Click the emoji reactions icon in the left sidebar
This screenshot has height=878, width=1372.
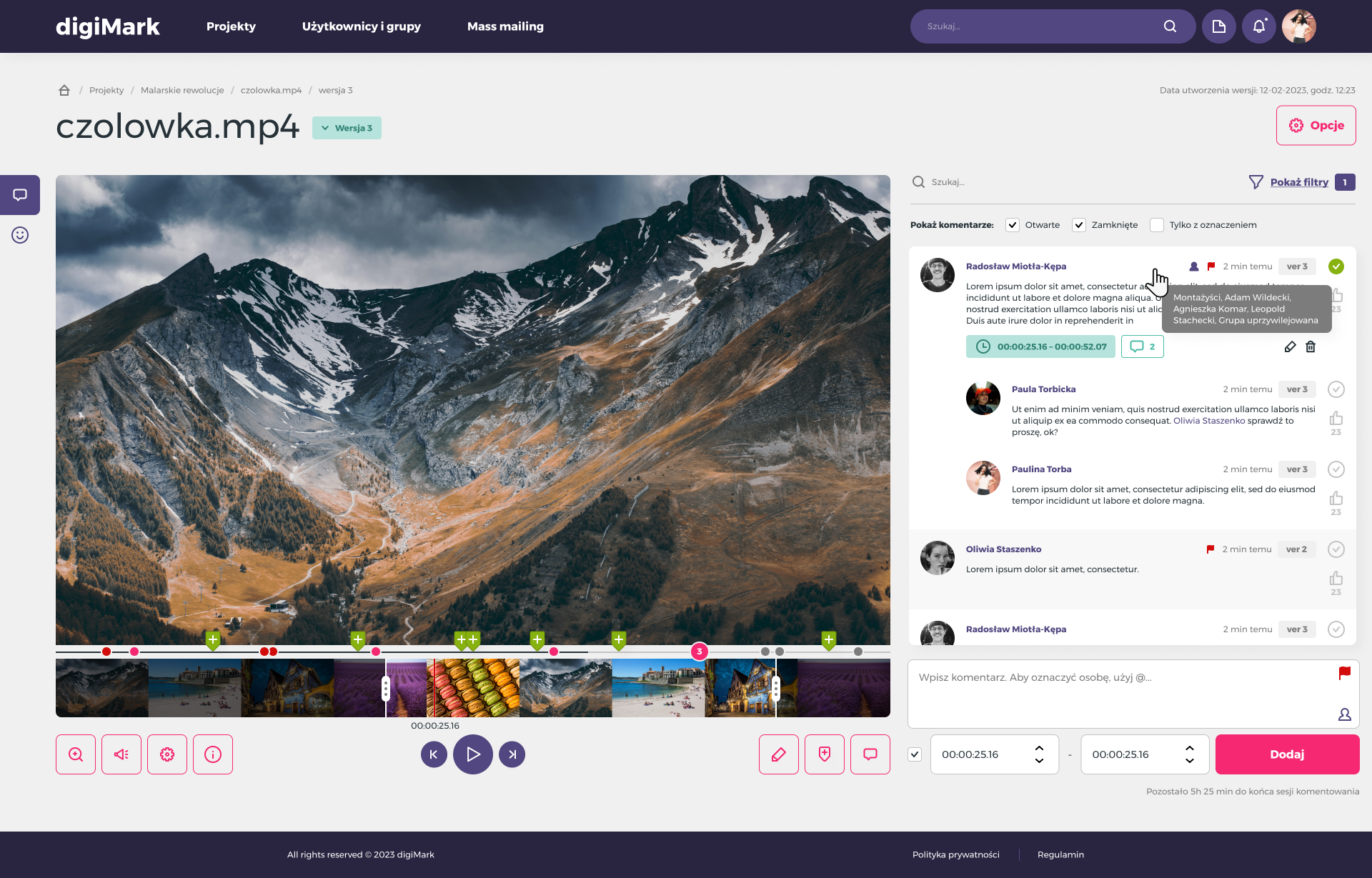tap(20, 235)
